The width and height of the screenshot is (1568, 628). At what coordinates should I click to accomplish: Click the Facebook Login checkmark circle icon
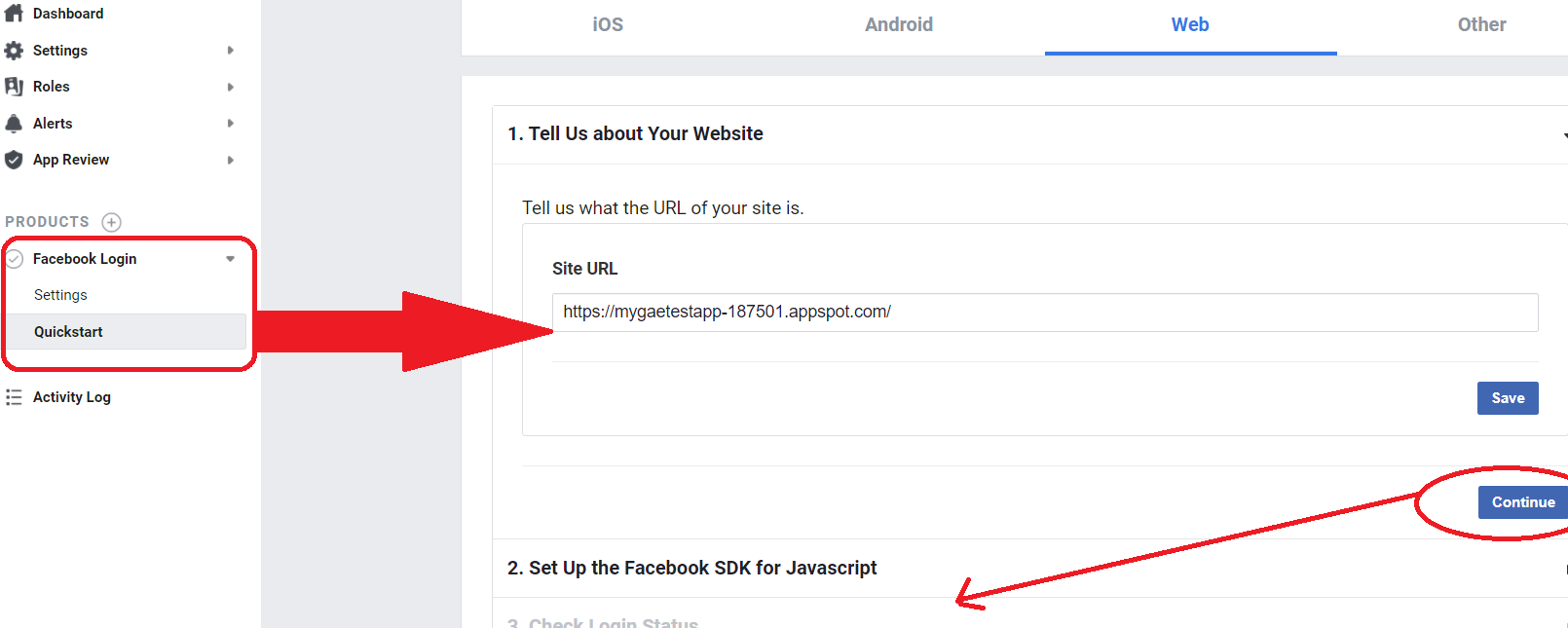pyautogui.click(x=15, y=259)
